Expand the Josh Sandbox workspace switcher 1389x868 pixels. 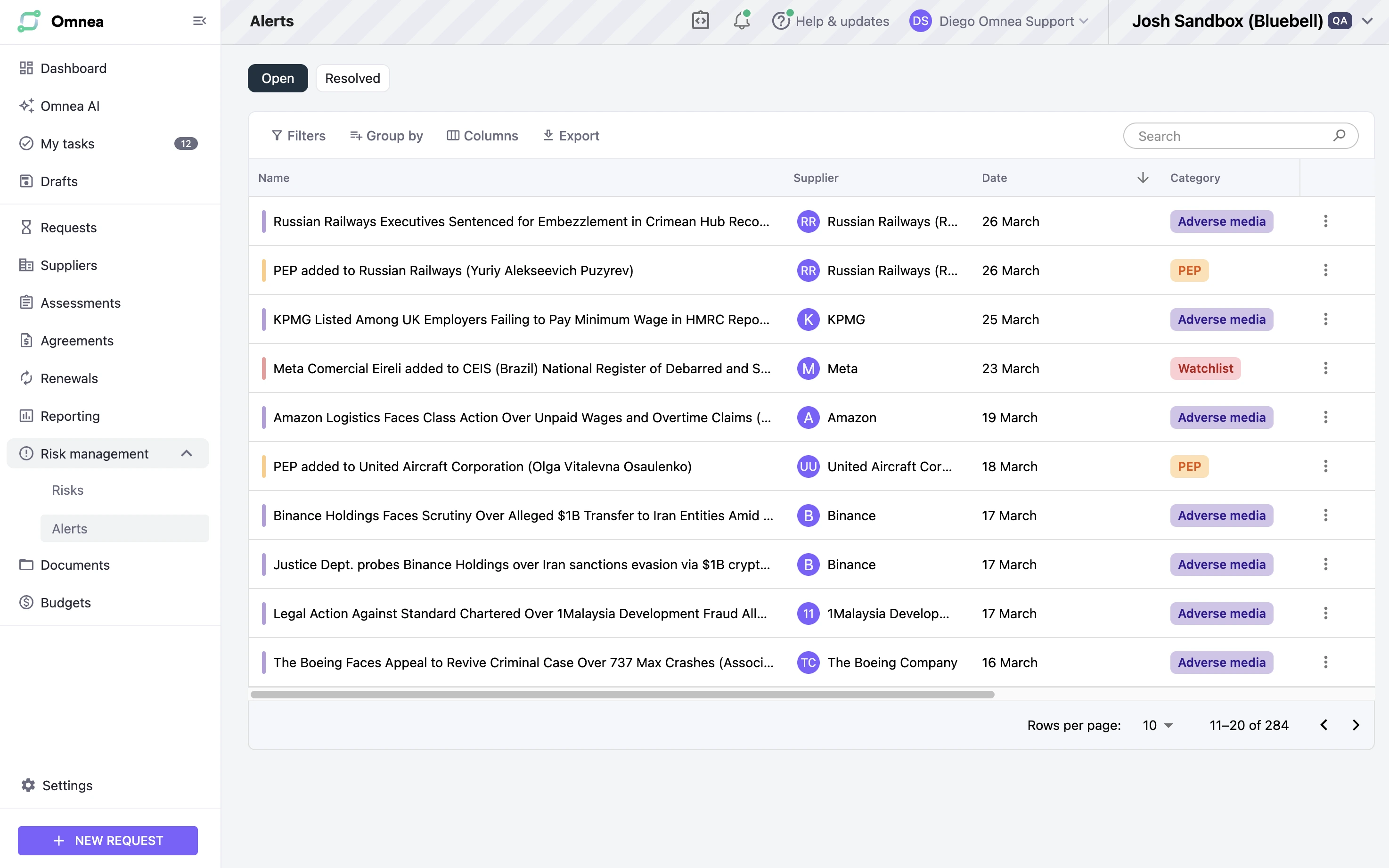[x=1367, y=21]
